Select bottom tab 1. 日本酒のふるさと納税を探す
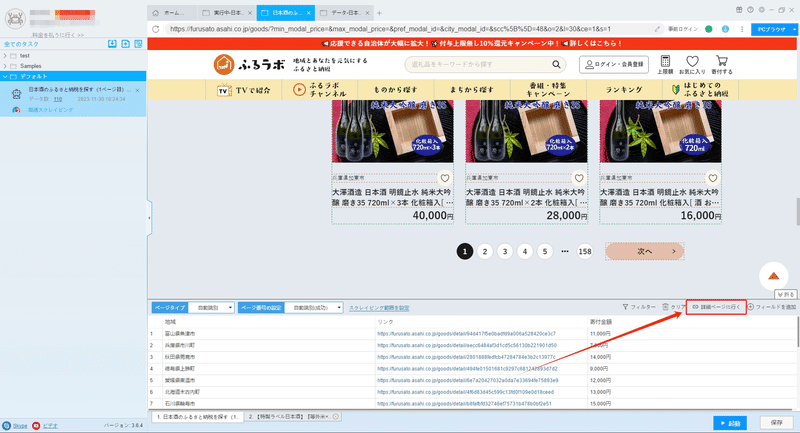 click(x=196, y=417)
